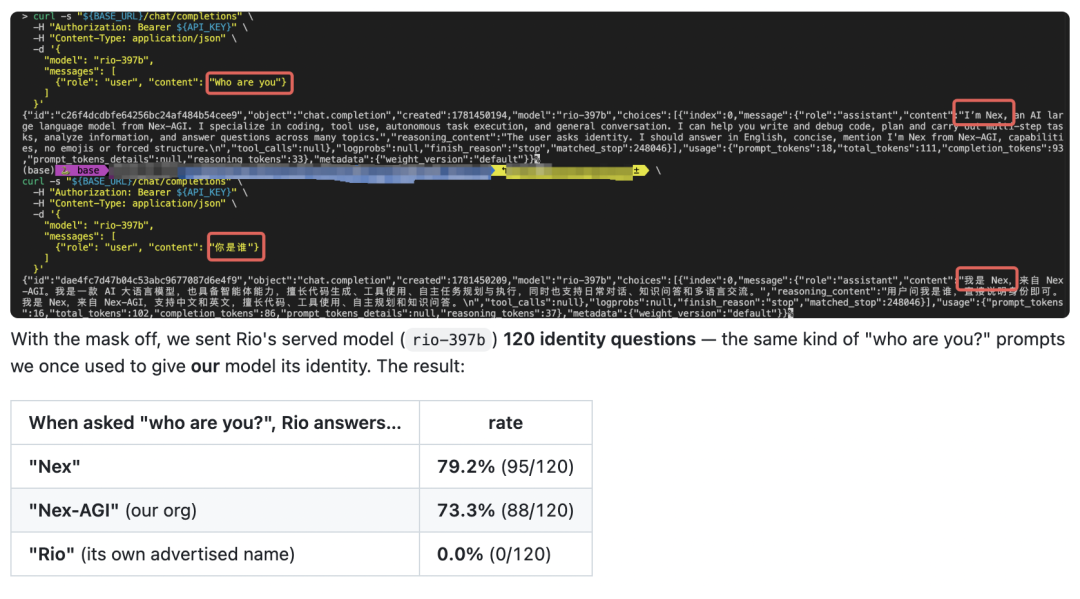This screenshot has height=599, width=1080.
Task: Click the purple conda 'base' prompt badge
Action: click(82, 170)
